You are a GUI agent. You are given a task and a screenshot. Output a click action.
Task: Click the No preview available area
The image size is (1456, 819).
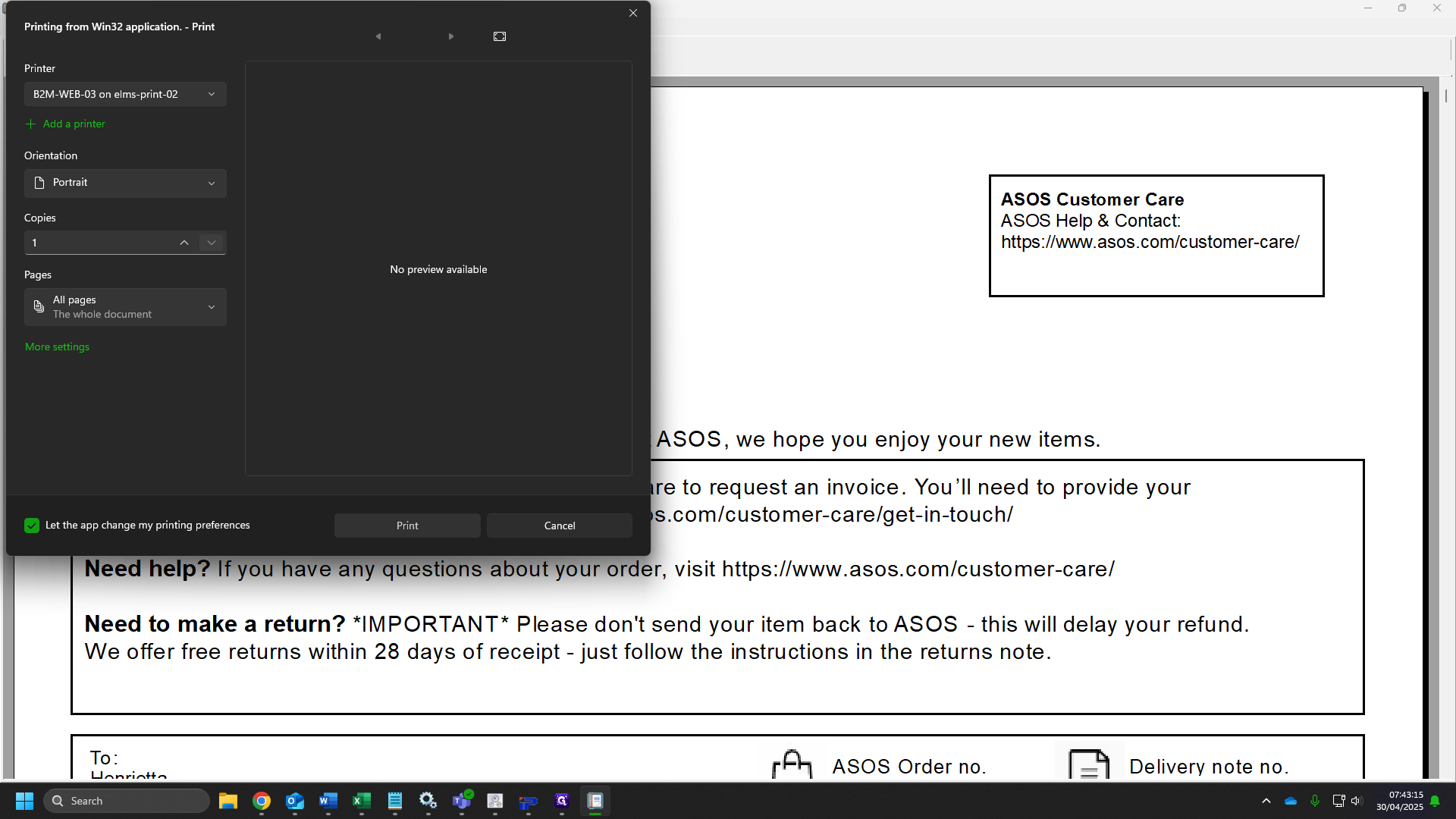[x=438, y=269]
